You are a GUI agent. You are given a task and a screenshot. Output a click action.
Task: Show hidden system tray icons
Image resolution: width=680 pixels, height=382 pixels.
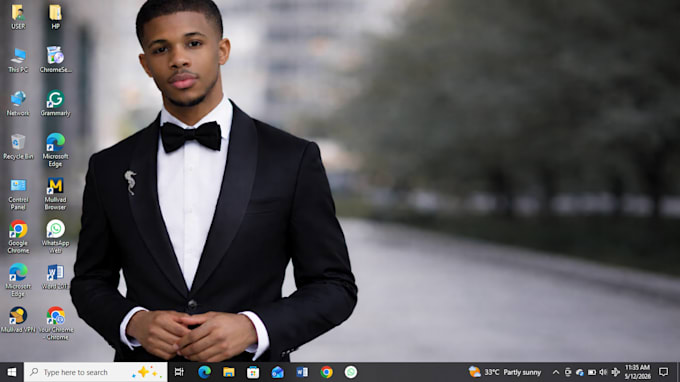pos(556,372)
